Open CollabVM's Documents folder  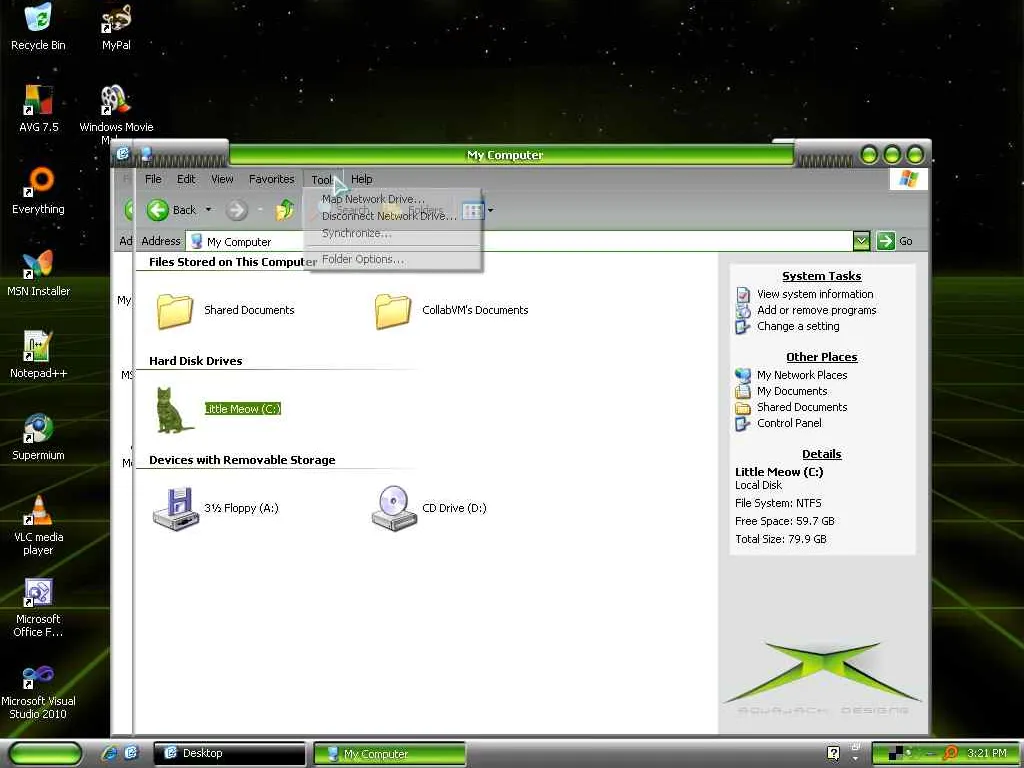click(451, 310)
